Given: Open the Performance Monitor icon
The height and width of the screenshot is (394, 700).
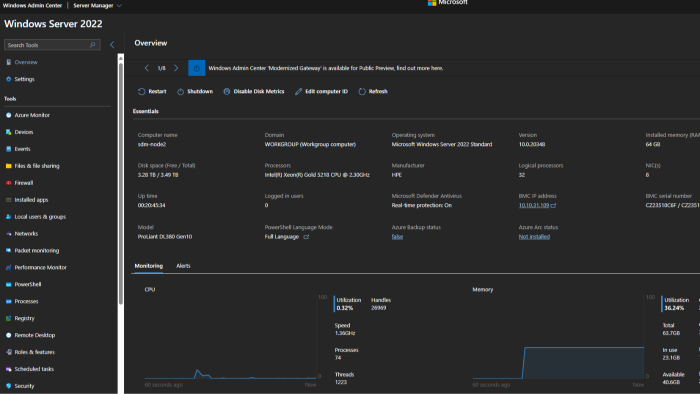Looking at the screenshot, I should click(x=8, y=268).
